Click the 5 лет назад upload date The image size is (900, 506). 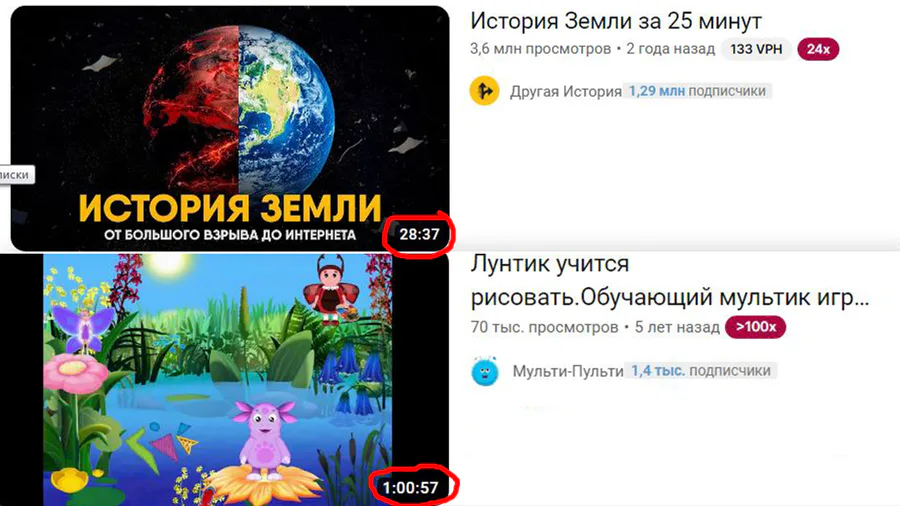click(677, 328)
